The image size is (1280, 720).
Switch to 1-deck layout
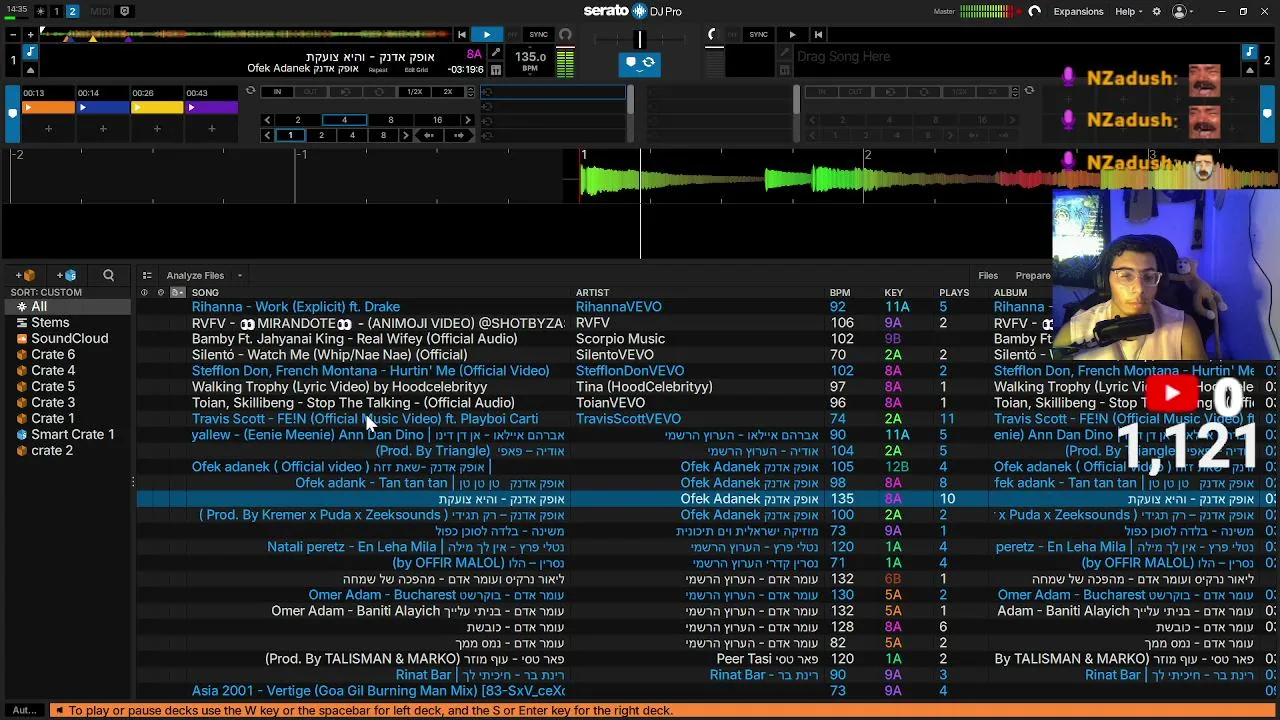[x=56, y=11]
